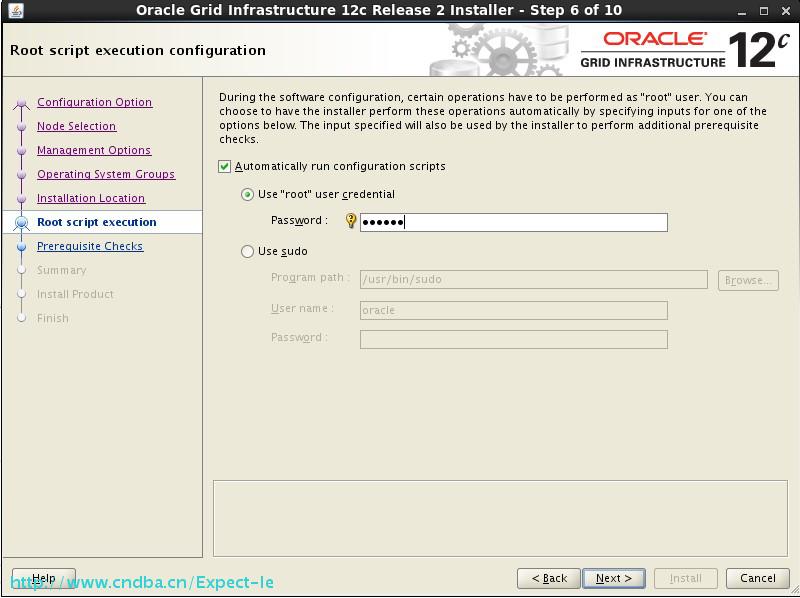Image resolution: width=800 pixels, height=598 pixels.
Task: Click the Root script execution step marker
Action: (21, 222)
